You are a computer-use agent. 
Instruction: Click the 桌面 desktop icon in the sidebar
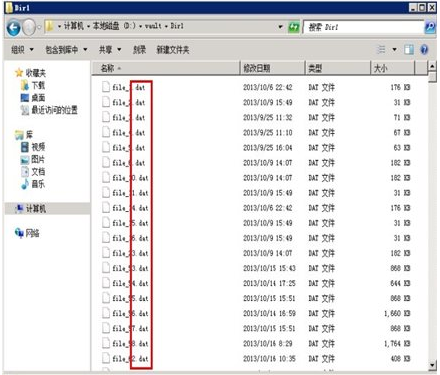pos(25,97)
